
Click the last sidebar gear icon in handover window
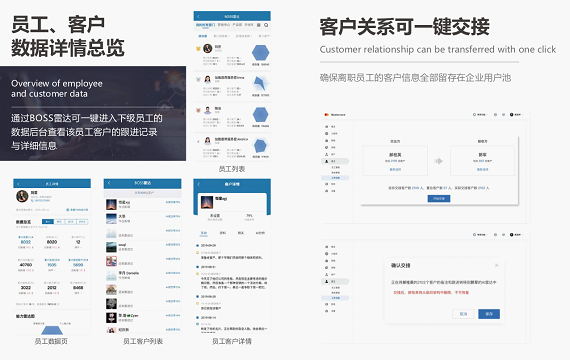(326, 191)
